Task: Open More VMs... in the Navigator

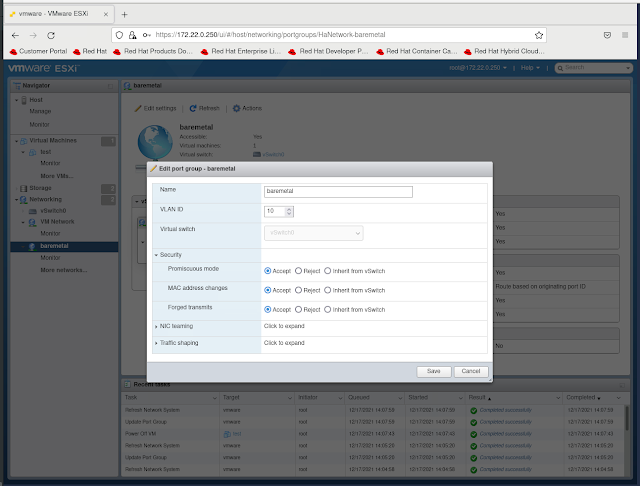Action: click(57, 176)
